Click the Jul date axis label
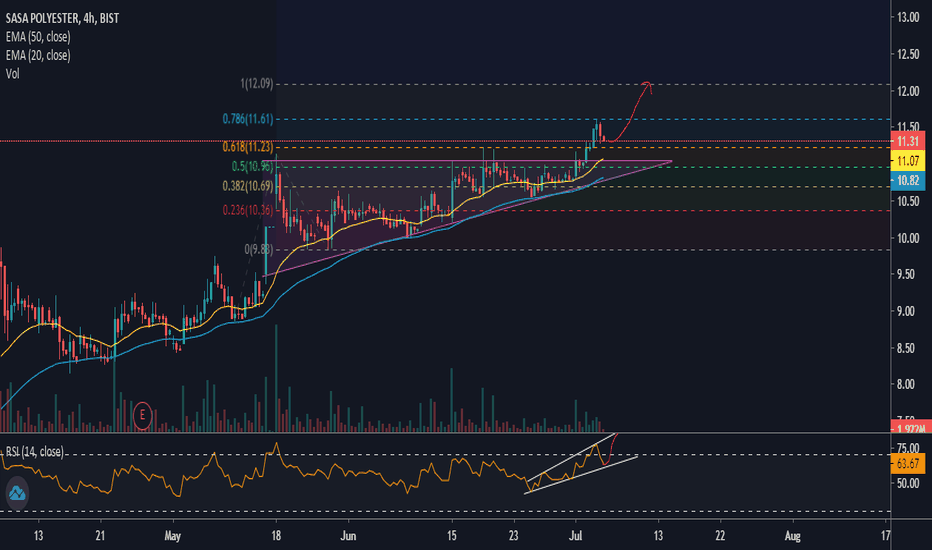The height and width of the screenshot is (550, 932). click(x=575, y=536)
